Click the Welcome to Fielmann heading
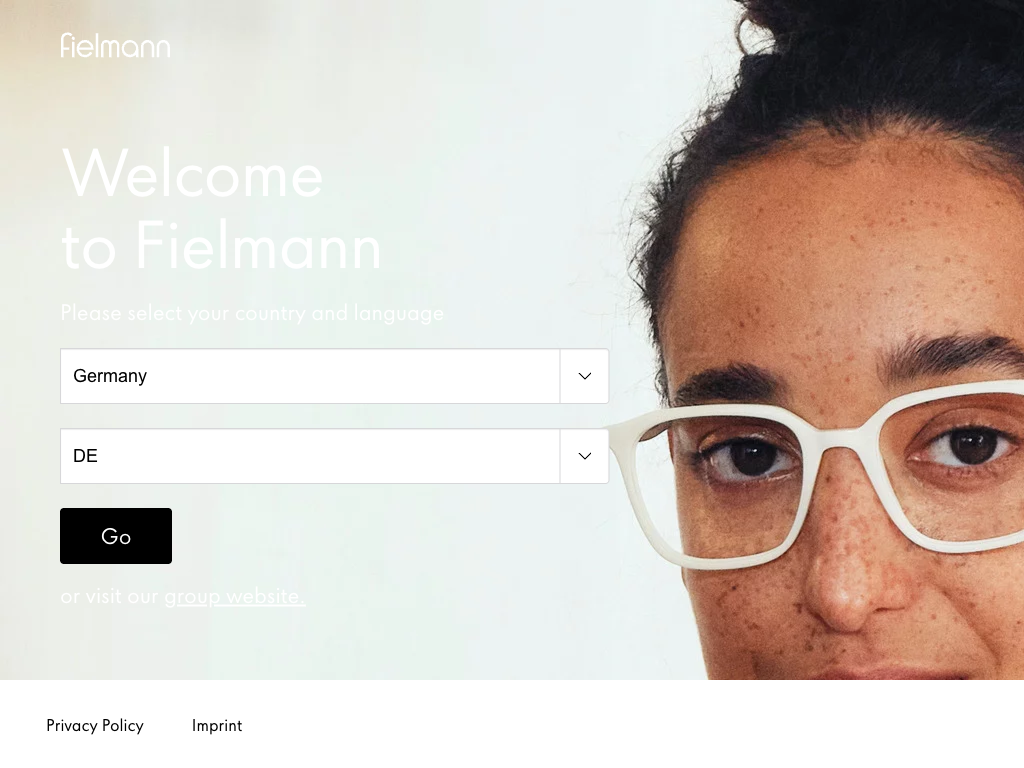This screenshot has height=768, width=1024. point(222,209)
